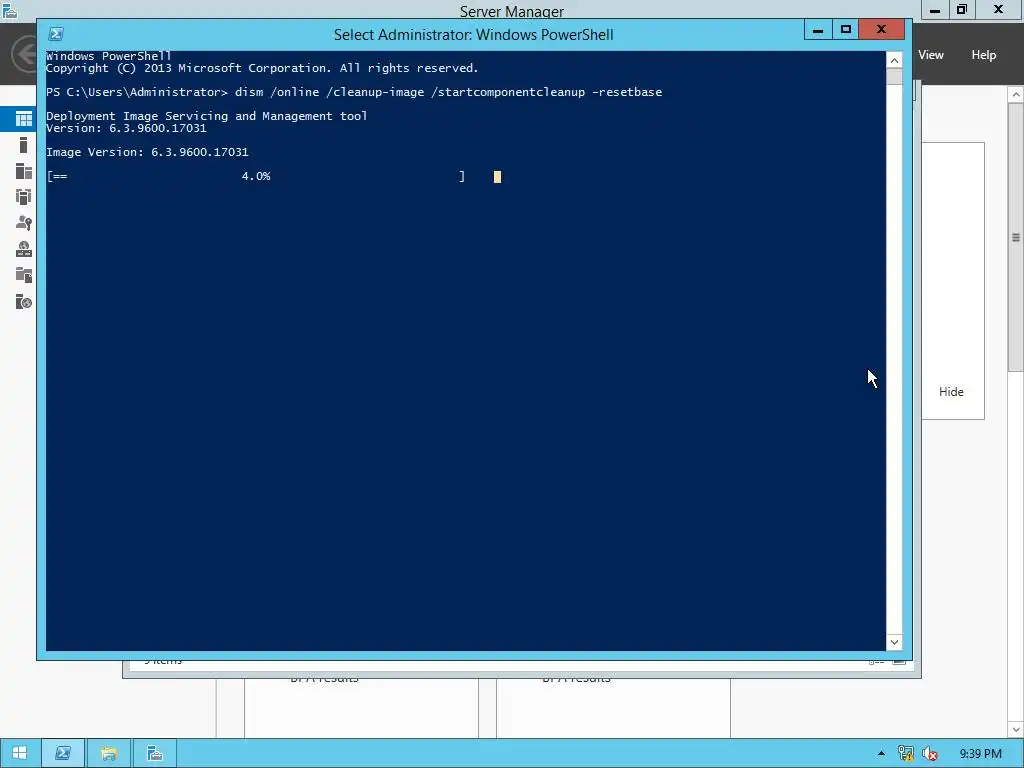Click Server Manager scrollbar up arrow
The width and height of the screenshot is (1024, 768).
1016,95
